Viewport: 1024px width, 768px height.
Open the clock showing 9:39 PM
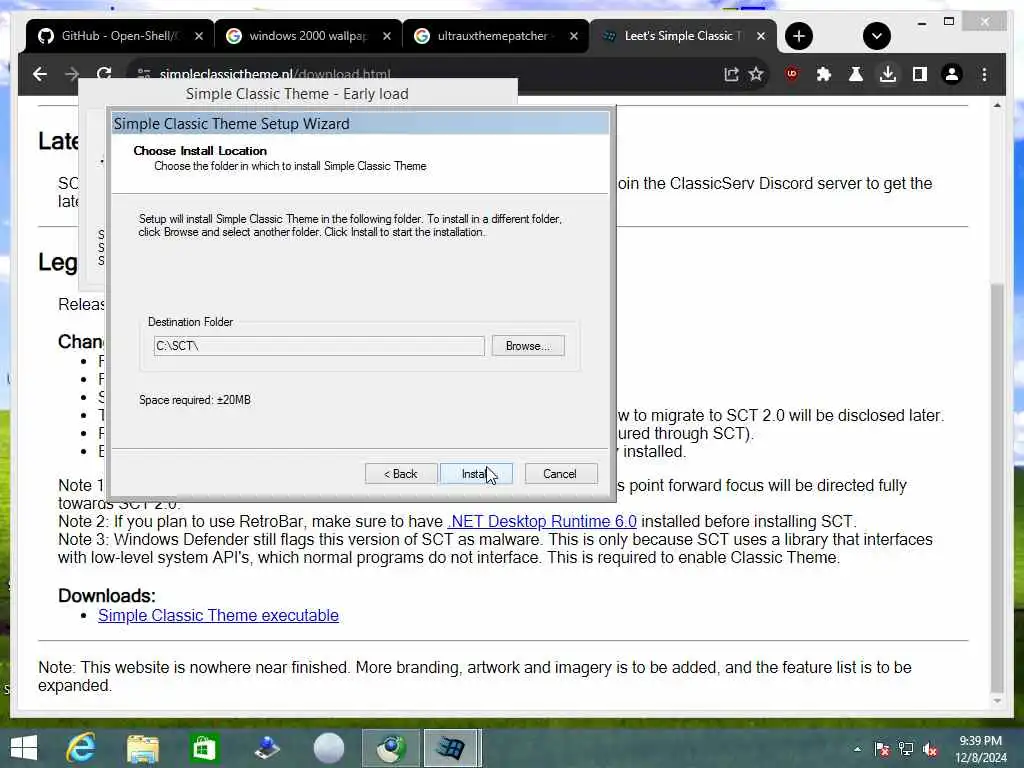980,748
